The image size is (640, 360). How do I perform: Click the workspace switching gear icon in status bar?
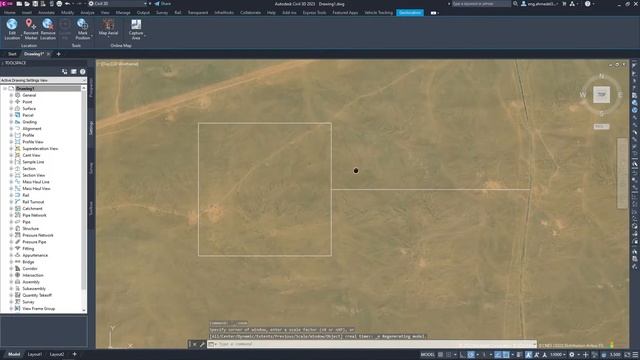point(571,355)
